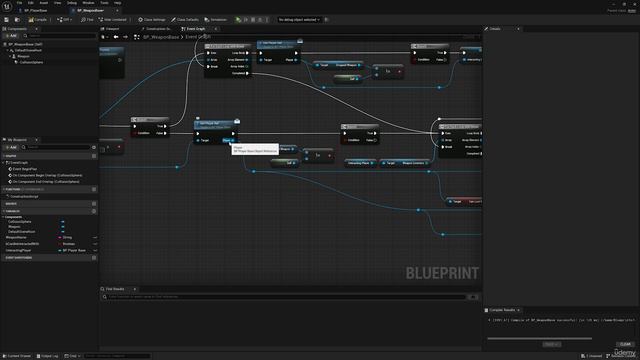
Task: Click the BP Player Base type of InteractingPlayer
Action: tap(72, 251)
